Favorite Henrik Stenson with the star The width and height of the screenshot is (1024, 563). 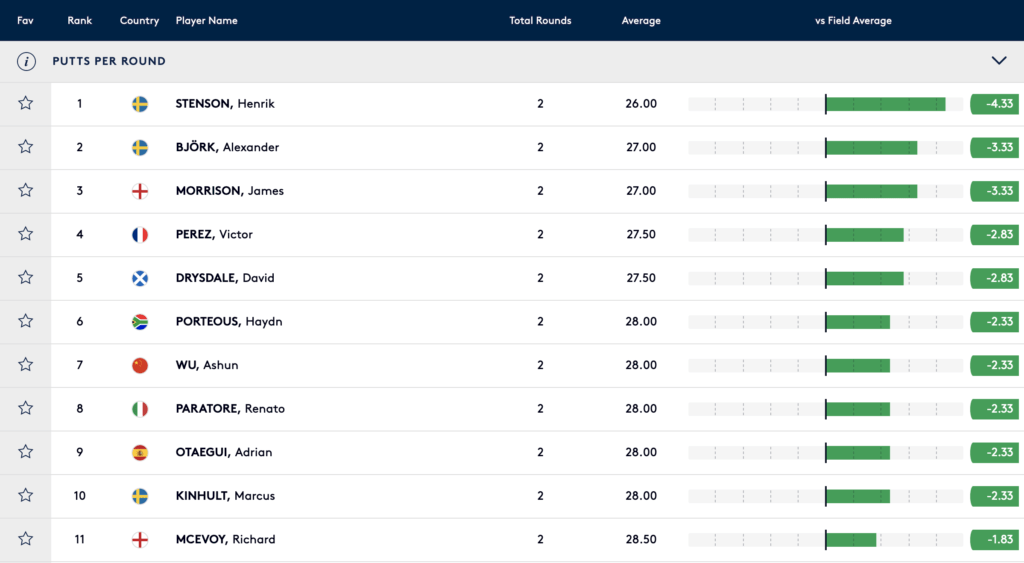pos(26,104)
